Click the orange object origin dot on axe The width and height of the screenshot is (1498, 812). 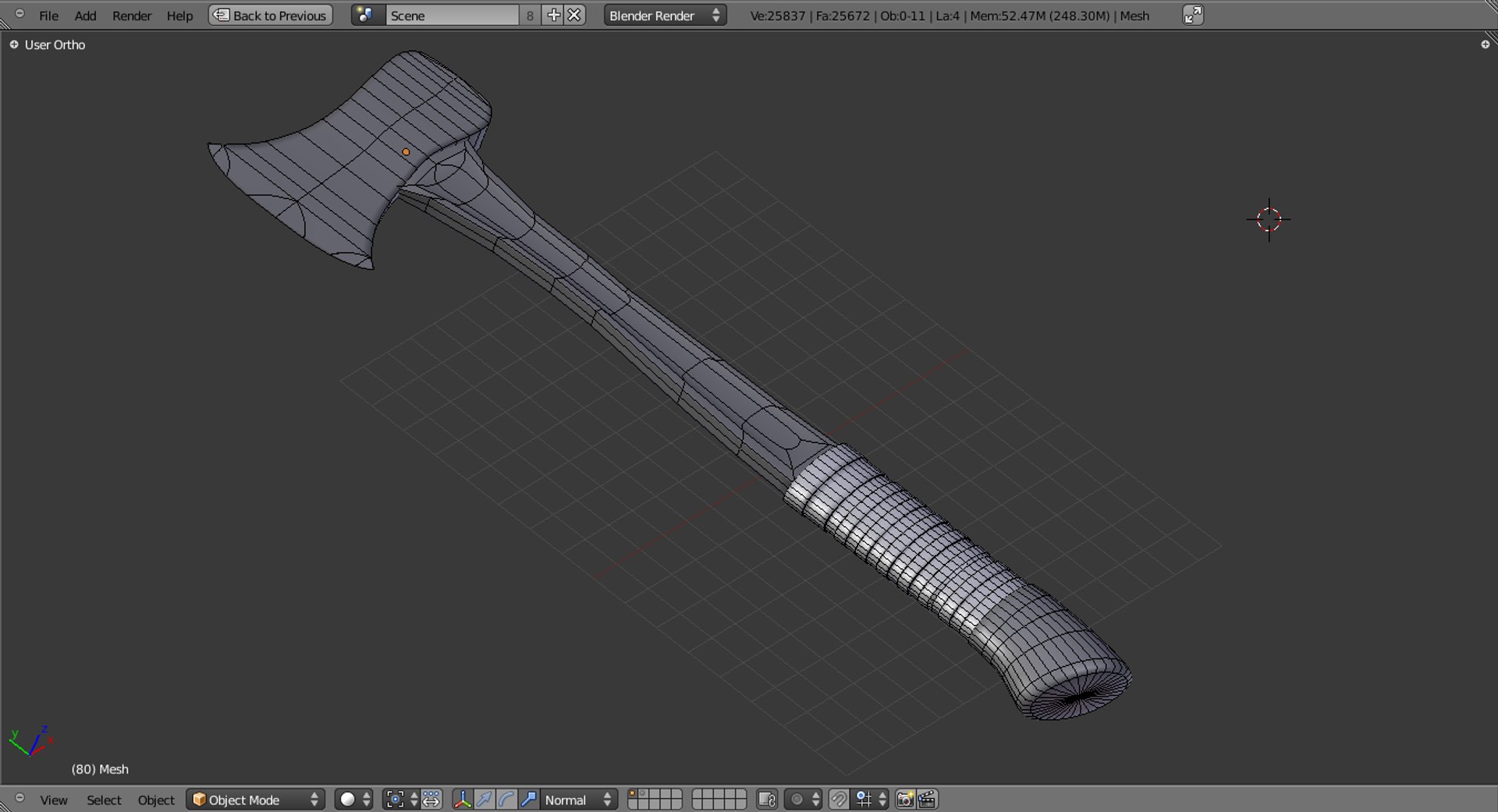(406, 152)
